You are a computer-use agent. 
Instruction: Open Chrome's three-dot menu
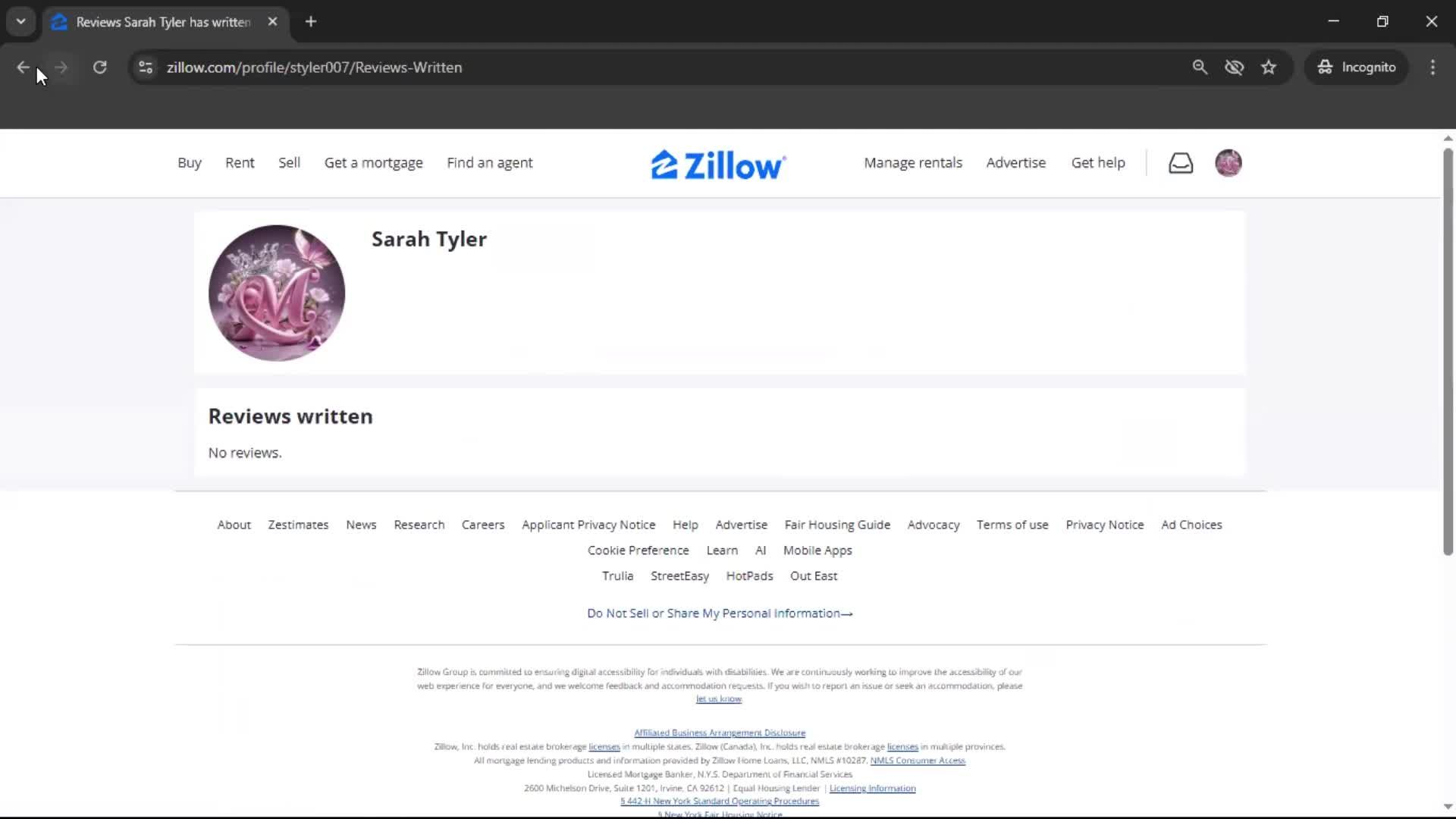(1432, 67)
